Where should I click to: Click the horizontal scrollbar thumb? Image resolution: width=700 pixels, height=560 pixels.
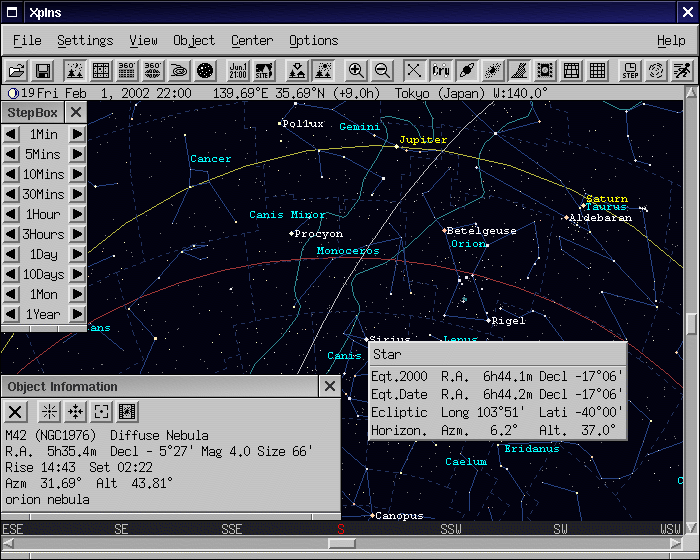click(342, 543)
